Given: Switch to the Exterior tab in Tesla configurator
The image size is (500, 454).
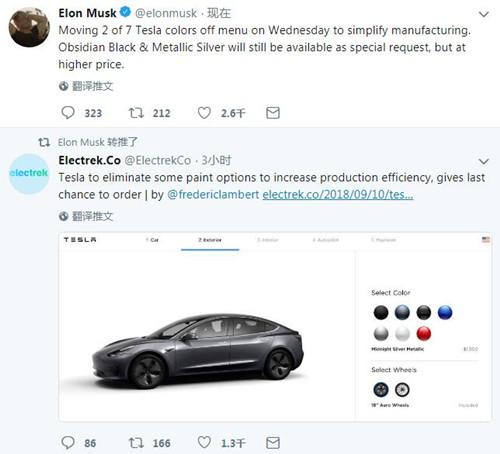Looking at the screenshot, I should tap(210, 240).
